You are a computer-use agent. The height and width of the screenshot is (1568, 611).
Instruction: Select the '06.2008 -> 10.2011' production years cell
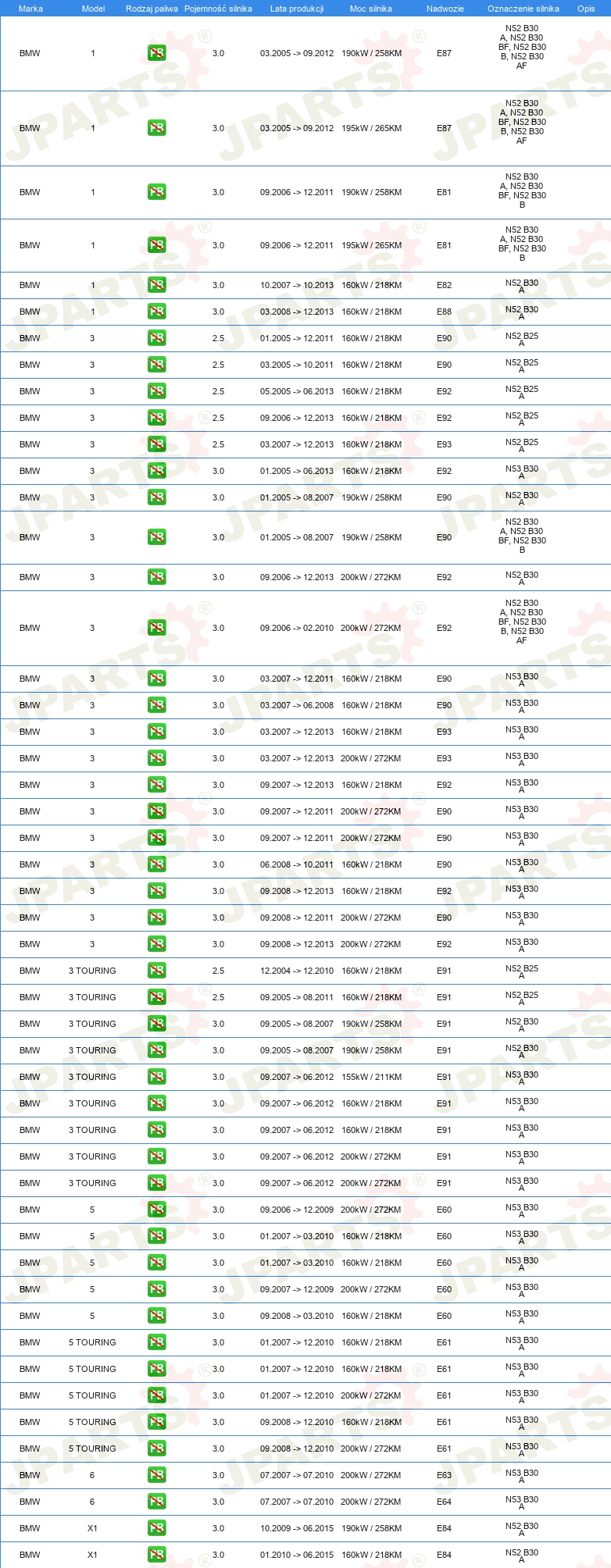(x=297, y=864)
